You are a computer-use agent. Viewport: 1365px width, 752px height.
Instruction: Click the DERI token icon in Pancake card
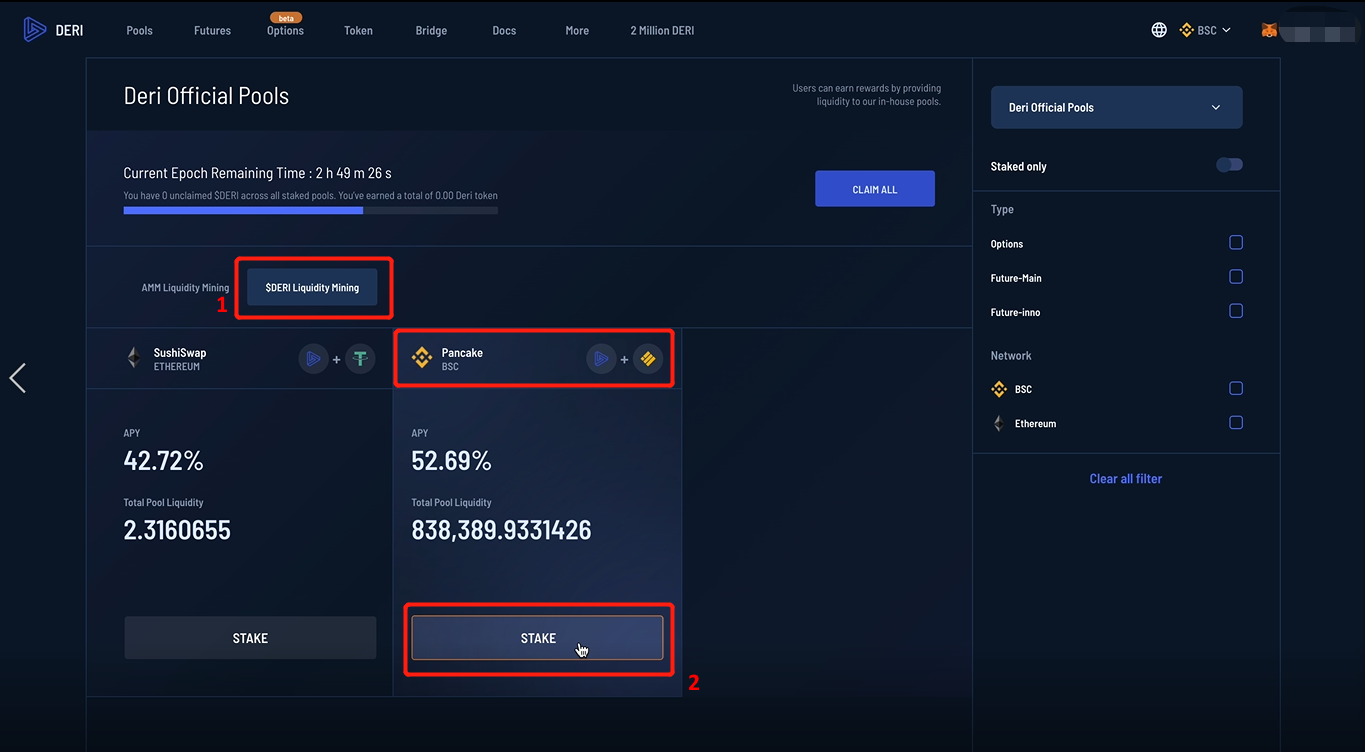(x=601, y=359)
